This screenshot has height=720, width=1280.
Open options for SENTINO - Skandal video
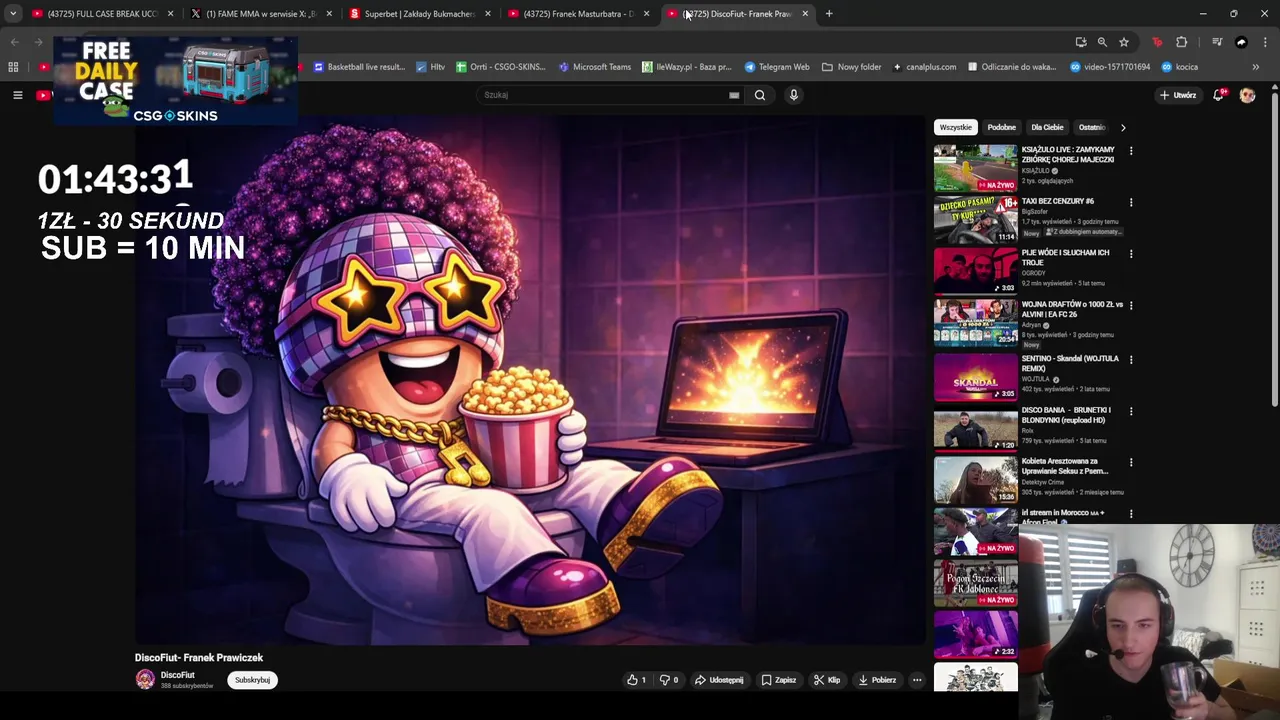[x=1131, y=359]
